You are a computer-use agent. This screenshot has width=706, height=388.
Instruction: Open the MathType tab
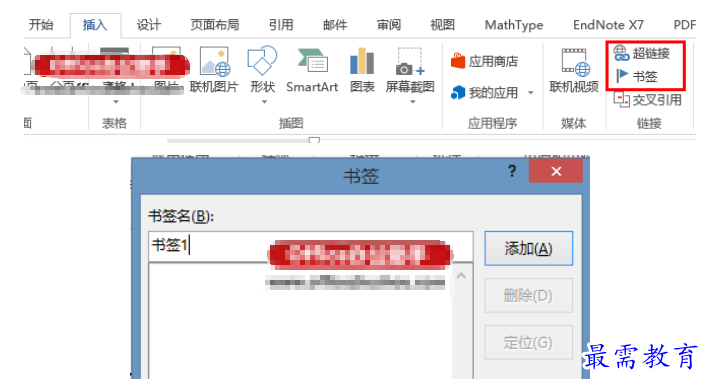(514, 25)
